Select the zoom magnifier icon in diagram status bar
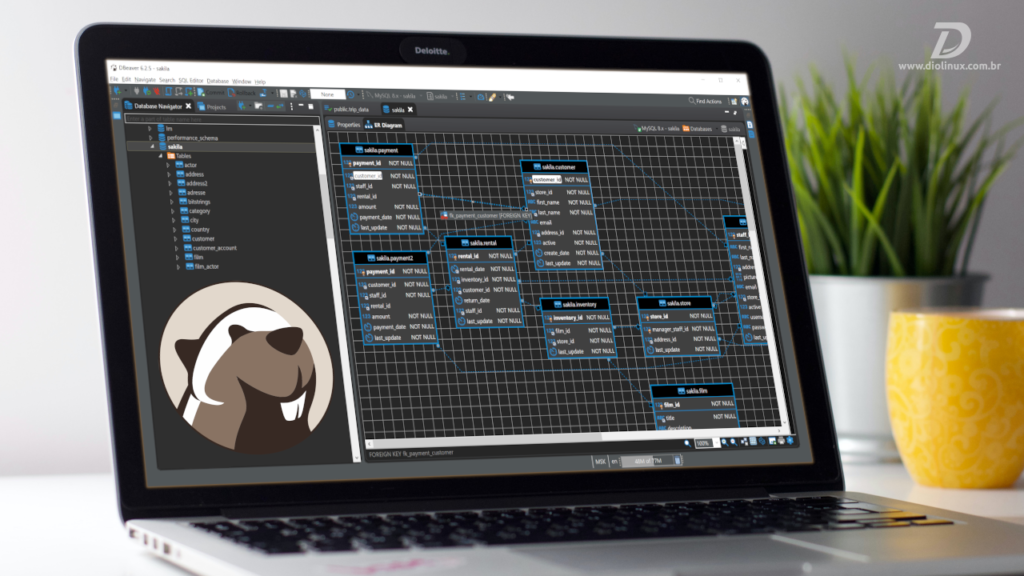Image resolution: width=1024 pixels, height=576 pixels. click(689, 443)
